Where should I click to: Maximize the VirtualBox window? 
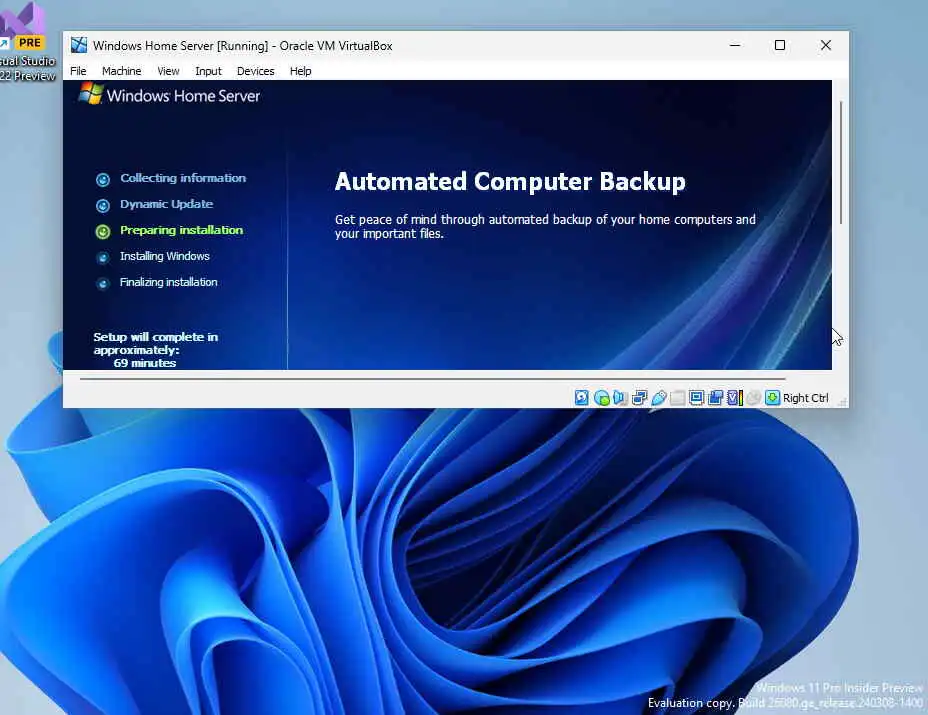pyautogui.click(x=780, y=45)
